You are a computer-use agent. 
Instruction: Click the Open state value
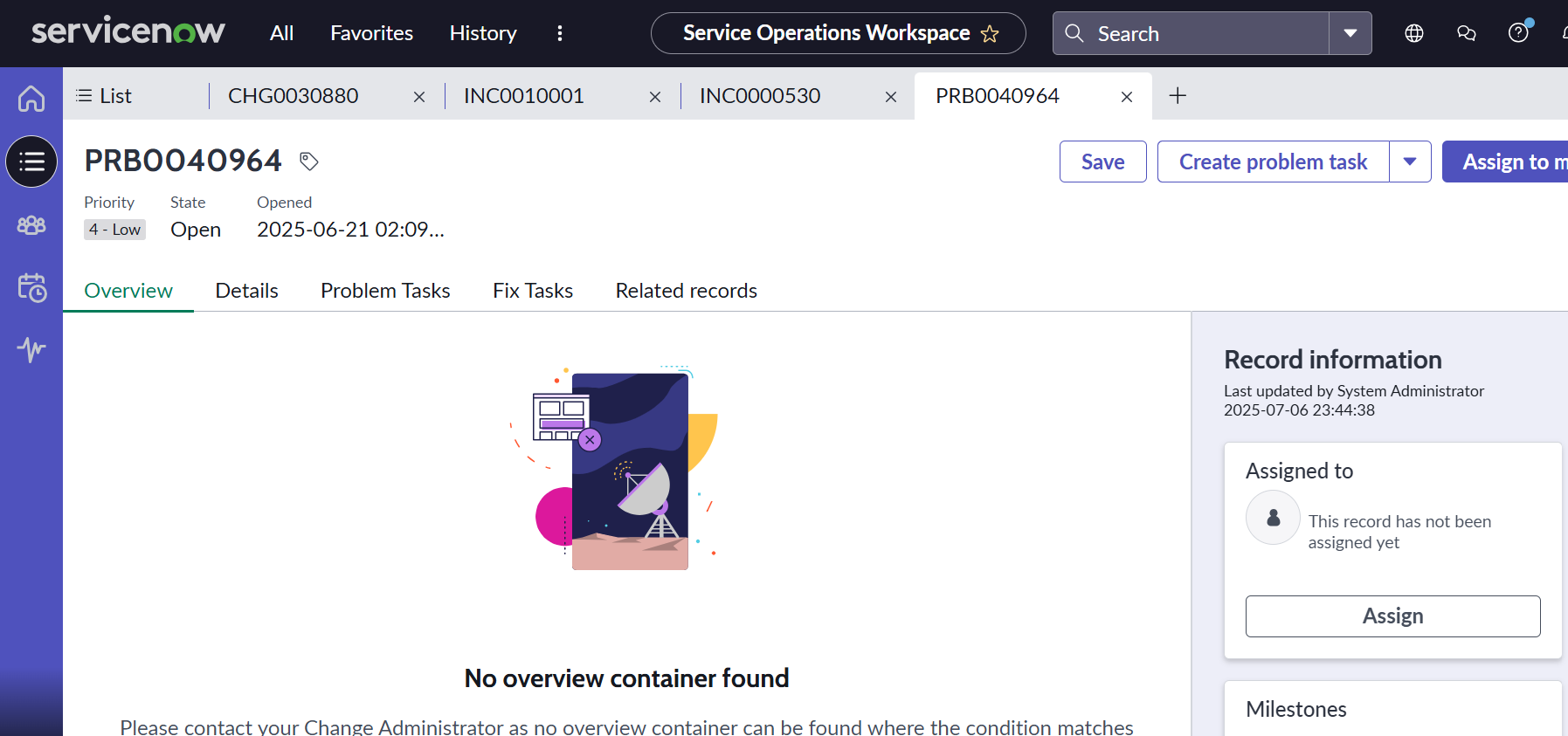tap(196, 230)
